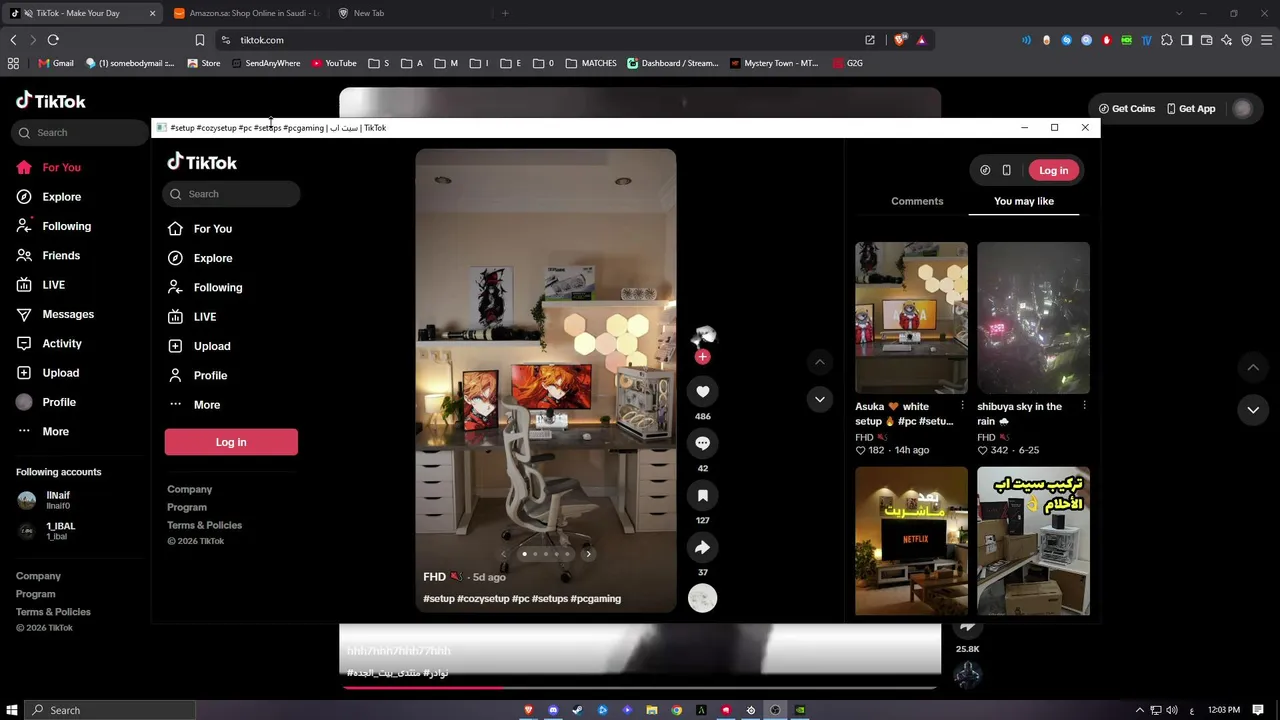Open Windows Start menu

coord(12,710)
